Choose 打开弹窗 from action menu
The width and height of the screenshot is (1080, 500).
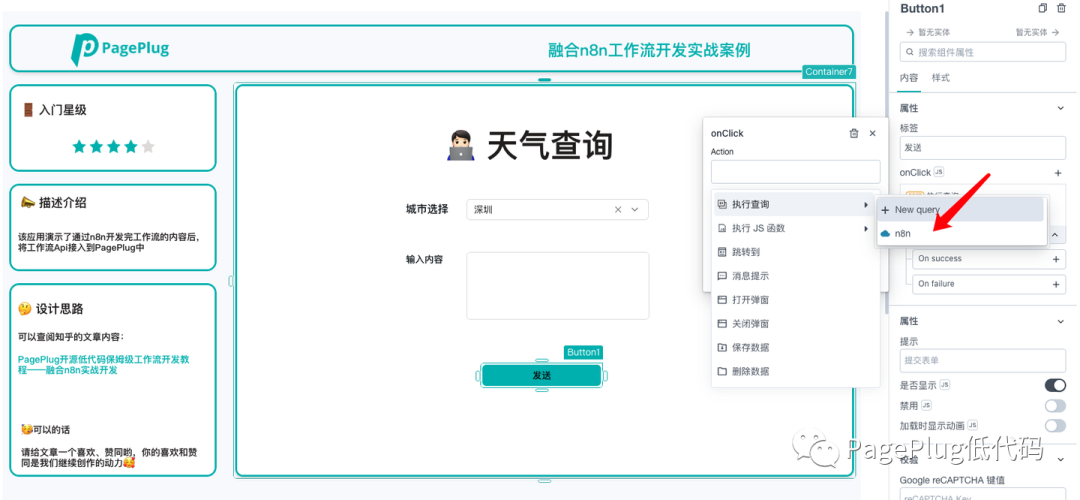[x=794, y=300]
